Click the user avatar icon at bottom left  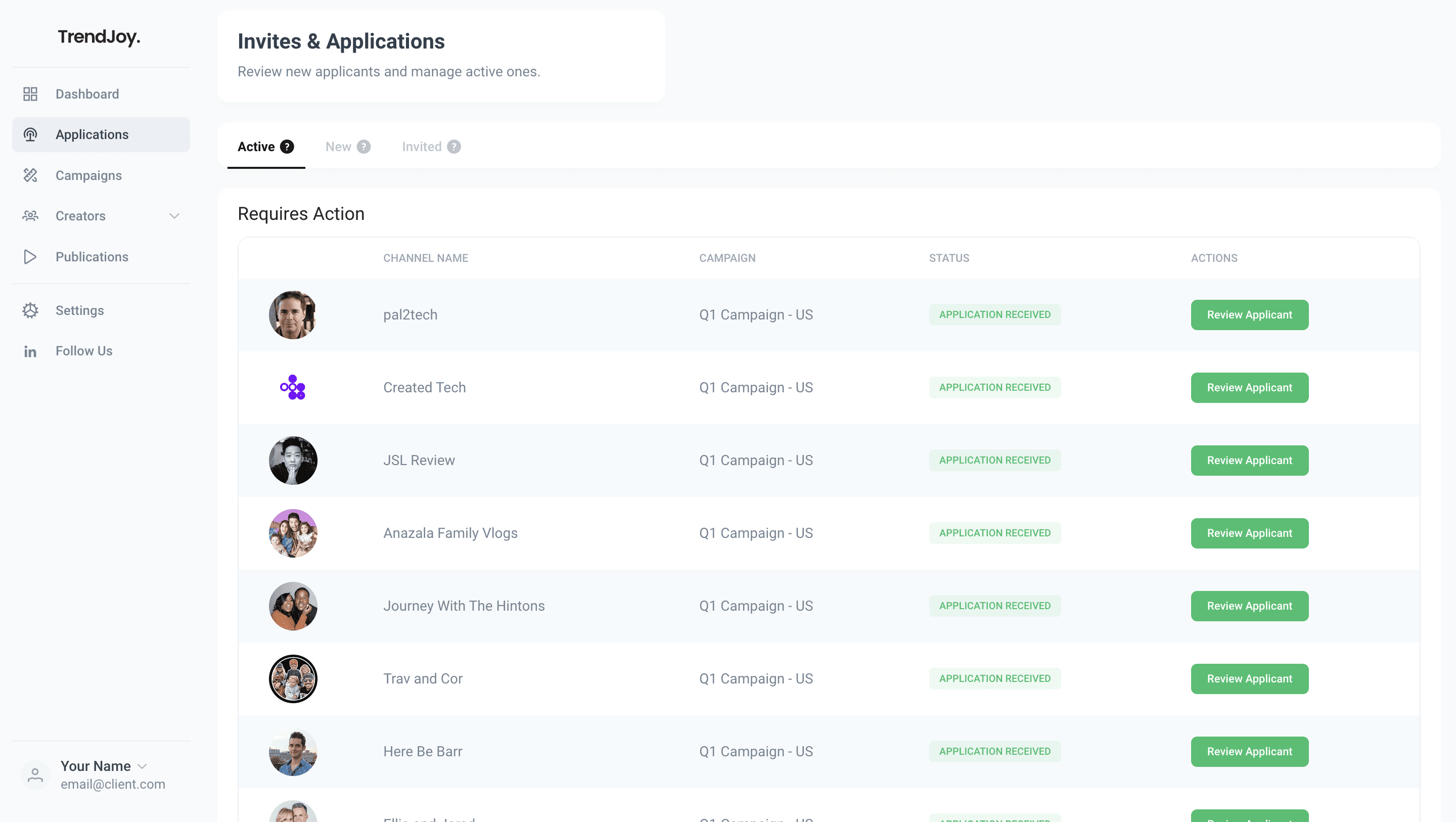35,775
